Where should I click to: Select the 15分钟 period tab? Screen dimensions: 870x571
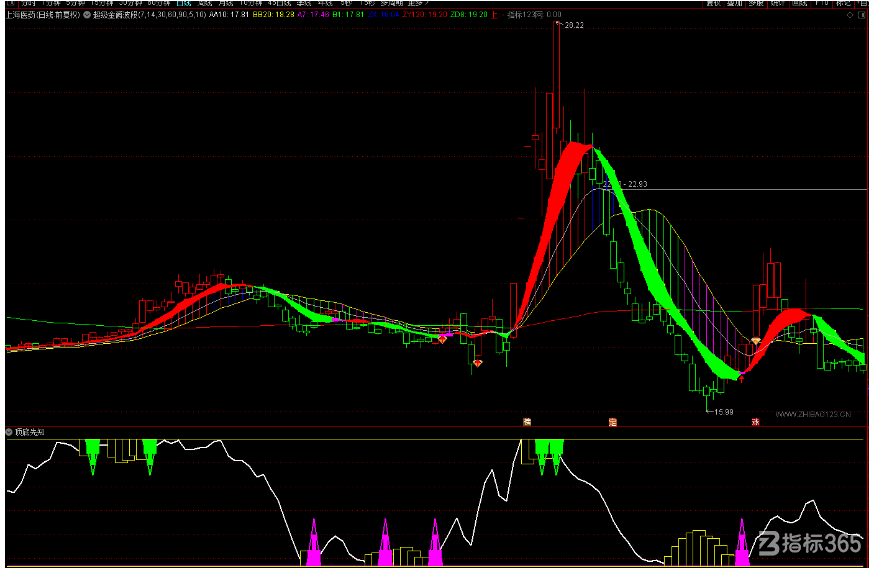(x=102, y=3)
